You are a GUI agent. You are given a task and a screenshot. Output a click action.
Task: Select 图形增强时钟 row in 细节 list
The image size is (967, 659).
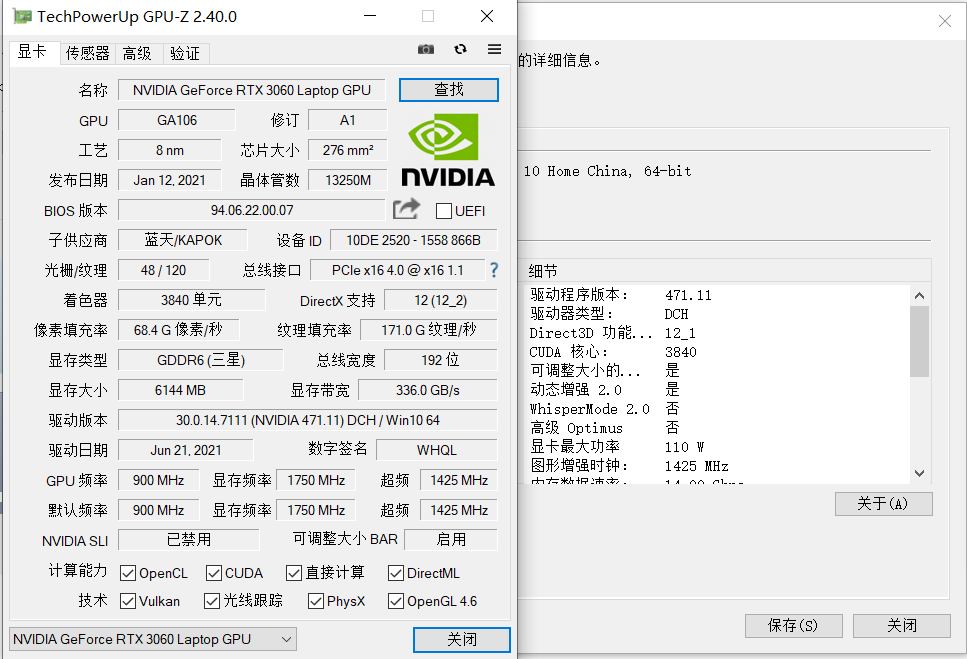pos(718,466)
